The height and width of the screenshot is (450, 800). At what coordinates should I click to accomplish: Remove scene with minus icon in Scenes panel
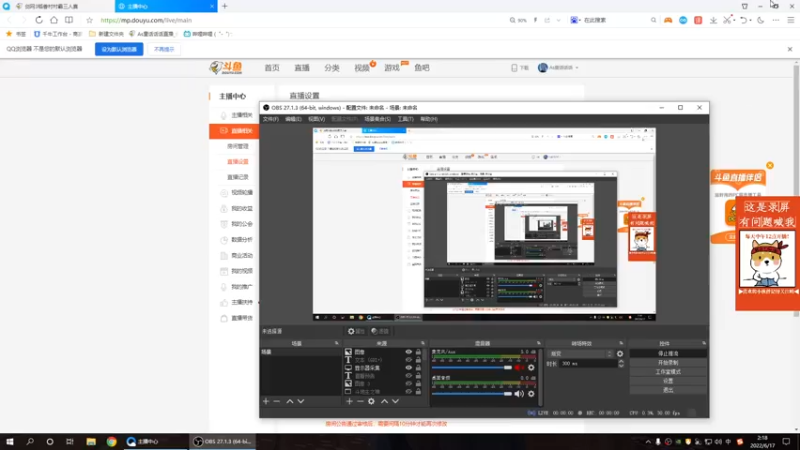coord(277,402)
